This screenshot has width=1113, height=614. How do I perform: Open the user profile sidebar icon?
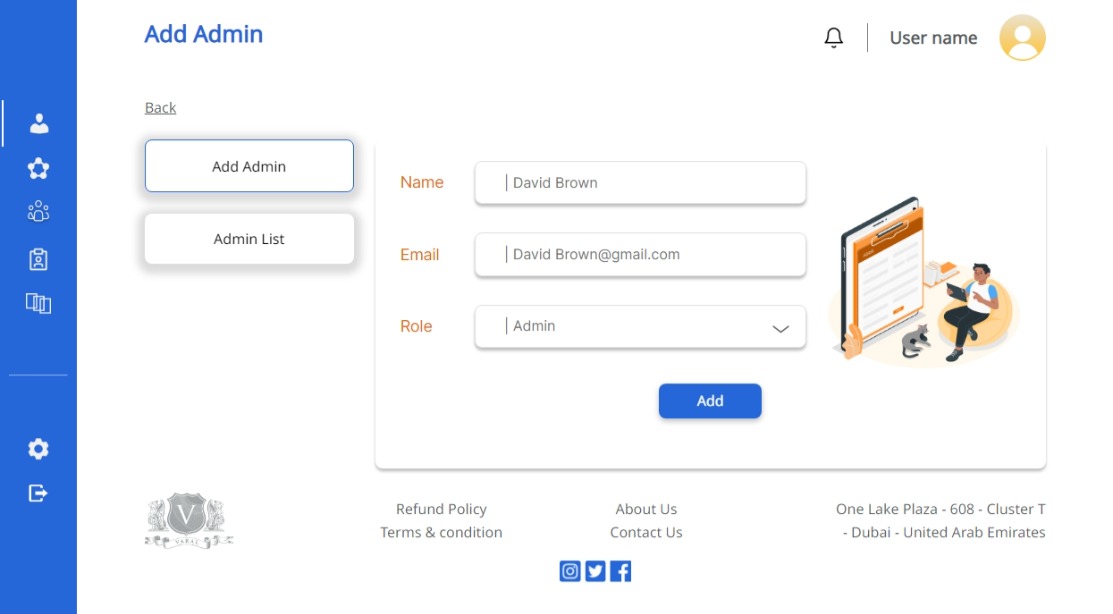click(39, 124)
